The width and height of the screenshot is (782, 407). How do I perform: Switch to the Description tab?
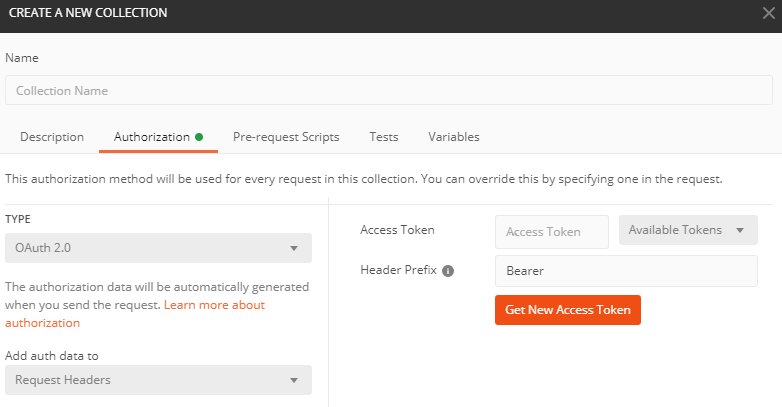point(52,137)
